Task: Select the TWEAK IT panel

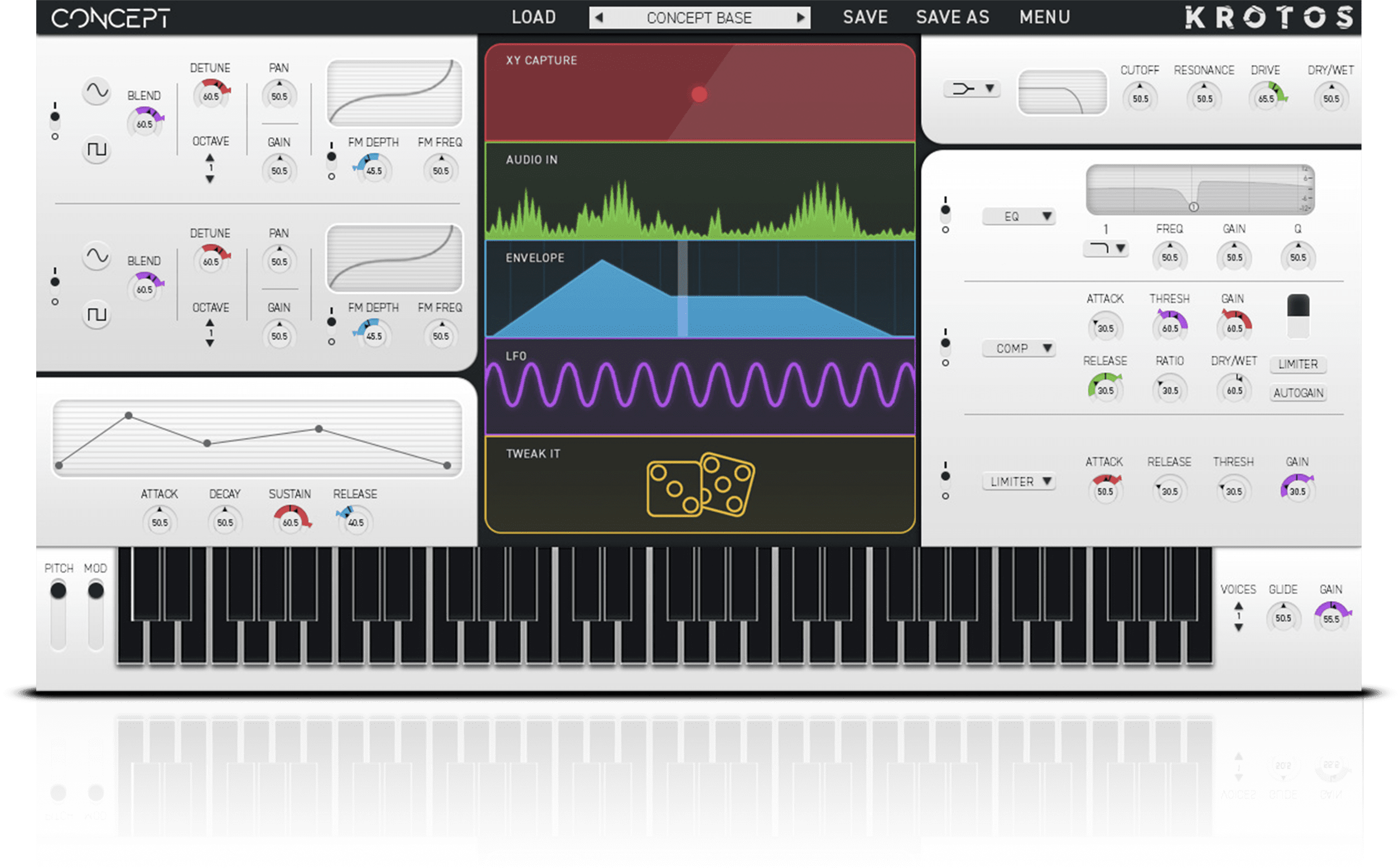Action: (699, 485)
